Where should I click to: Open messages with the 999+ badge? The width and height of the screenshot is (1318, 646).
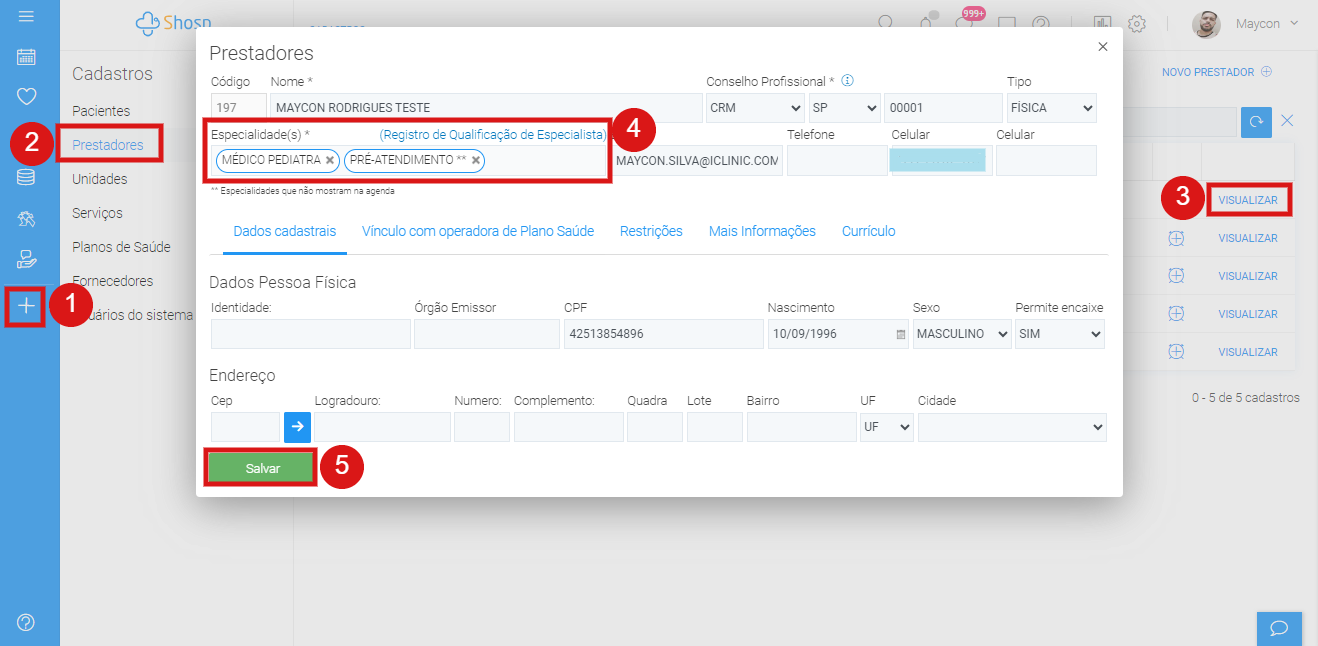(966, 21)
